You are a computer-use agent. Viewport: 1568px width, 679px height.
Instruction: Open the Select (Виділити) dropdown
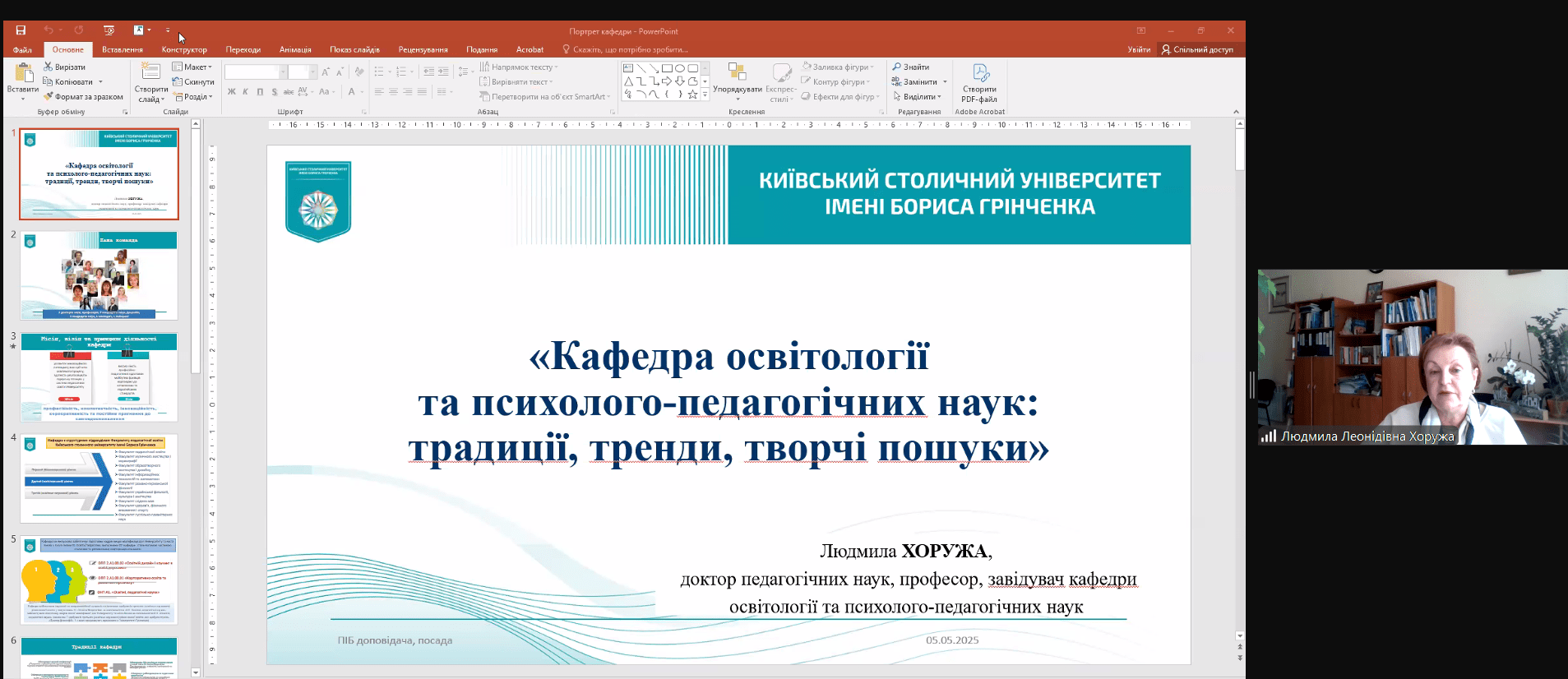coord(918,96)
